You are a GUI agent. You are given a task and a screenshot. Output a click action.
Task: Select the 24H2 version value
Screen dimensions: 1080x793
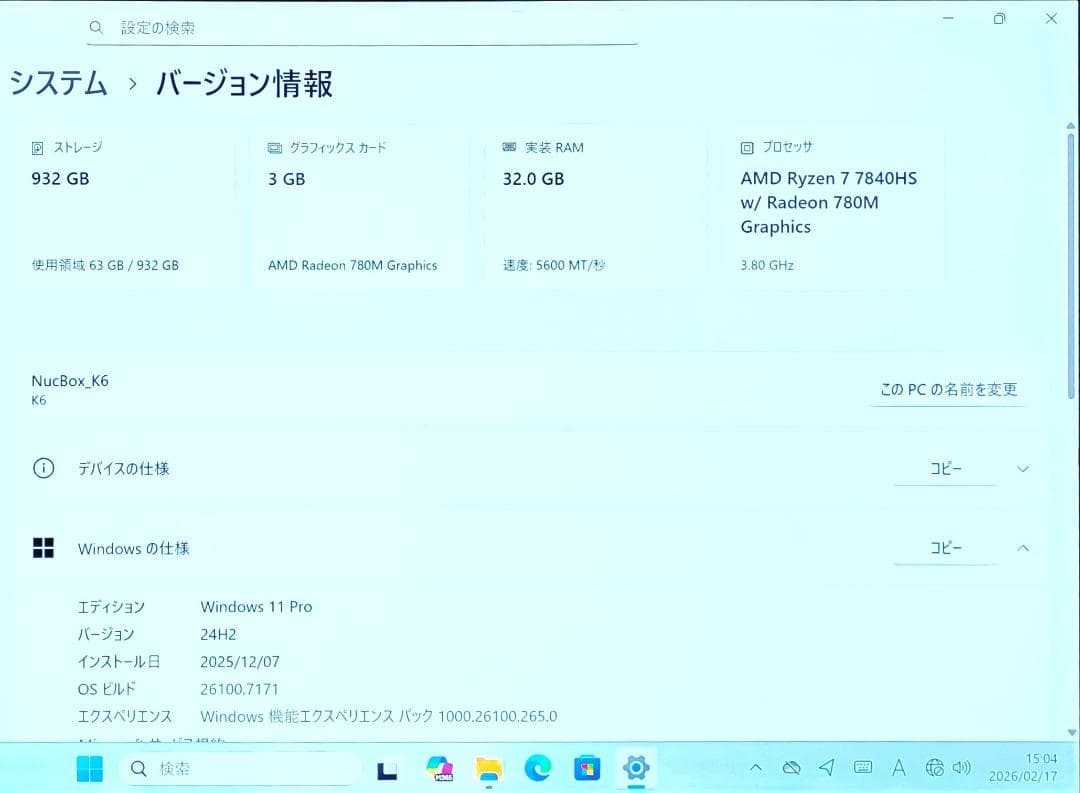[218, 635]
